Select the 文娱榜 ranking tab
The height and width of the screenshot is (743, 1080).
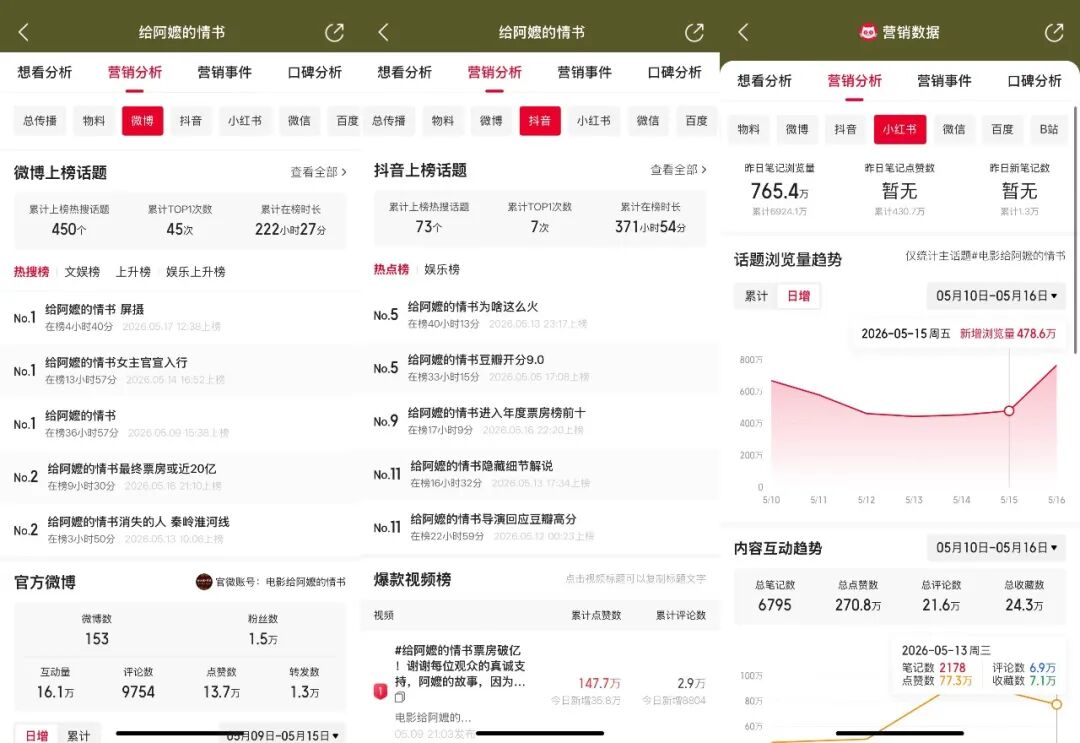pos(82,271)
